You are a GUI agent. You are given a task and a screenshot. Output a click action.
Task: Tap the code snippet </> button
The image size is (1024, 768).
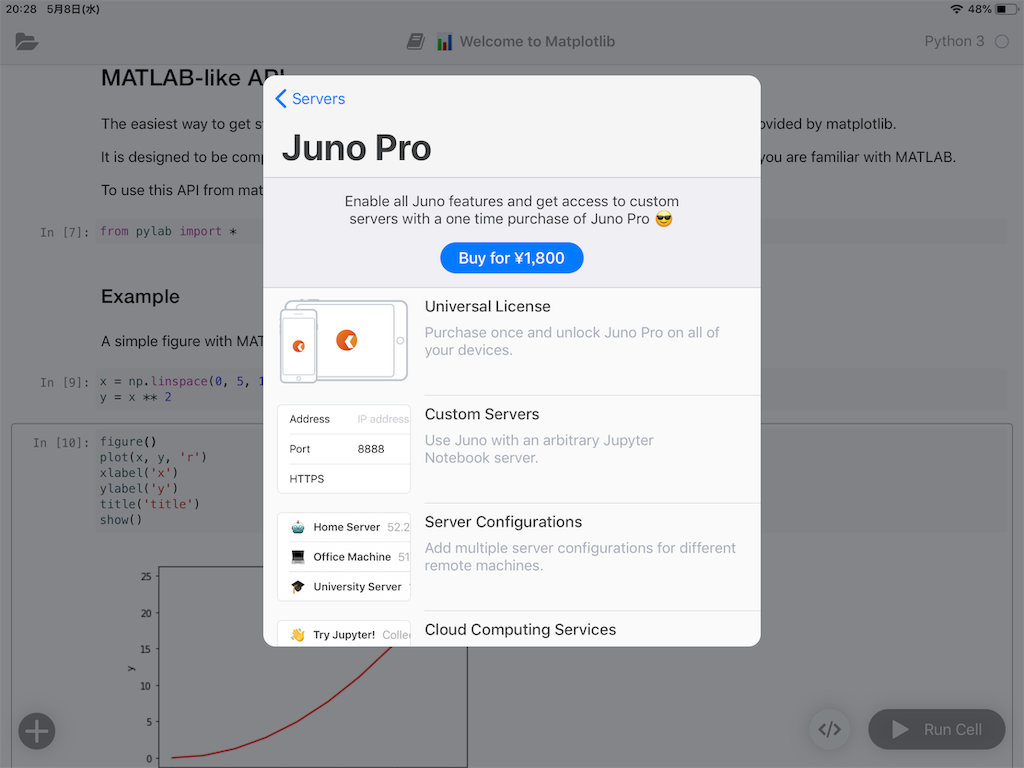[x=829, y=729]
